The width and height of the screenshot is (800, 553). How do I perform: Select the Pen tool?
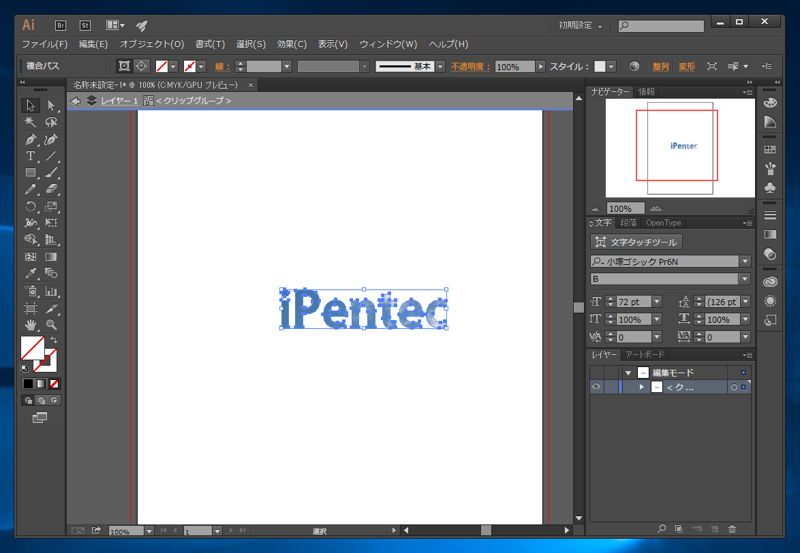coord(30,139)
